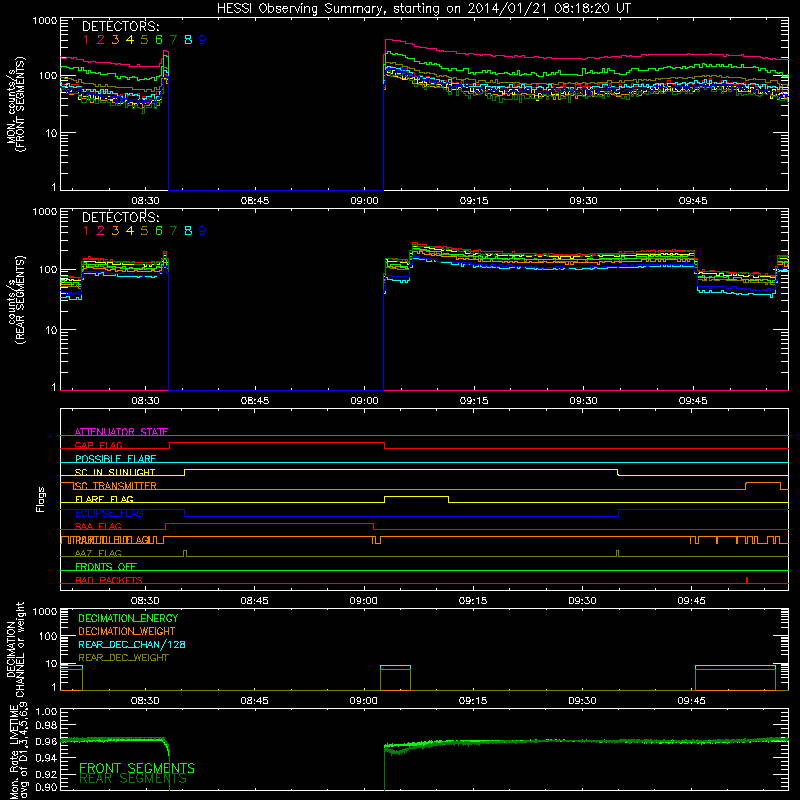Click the DECIMATION CHANNEL or weight axis title
This screenshot has height=800, width=800.
15,649
